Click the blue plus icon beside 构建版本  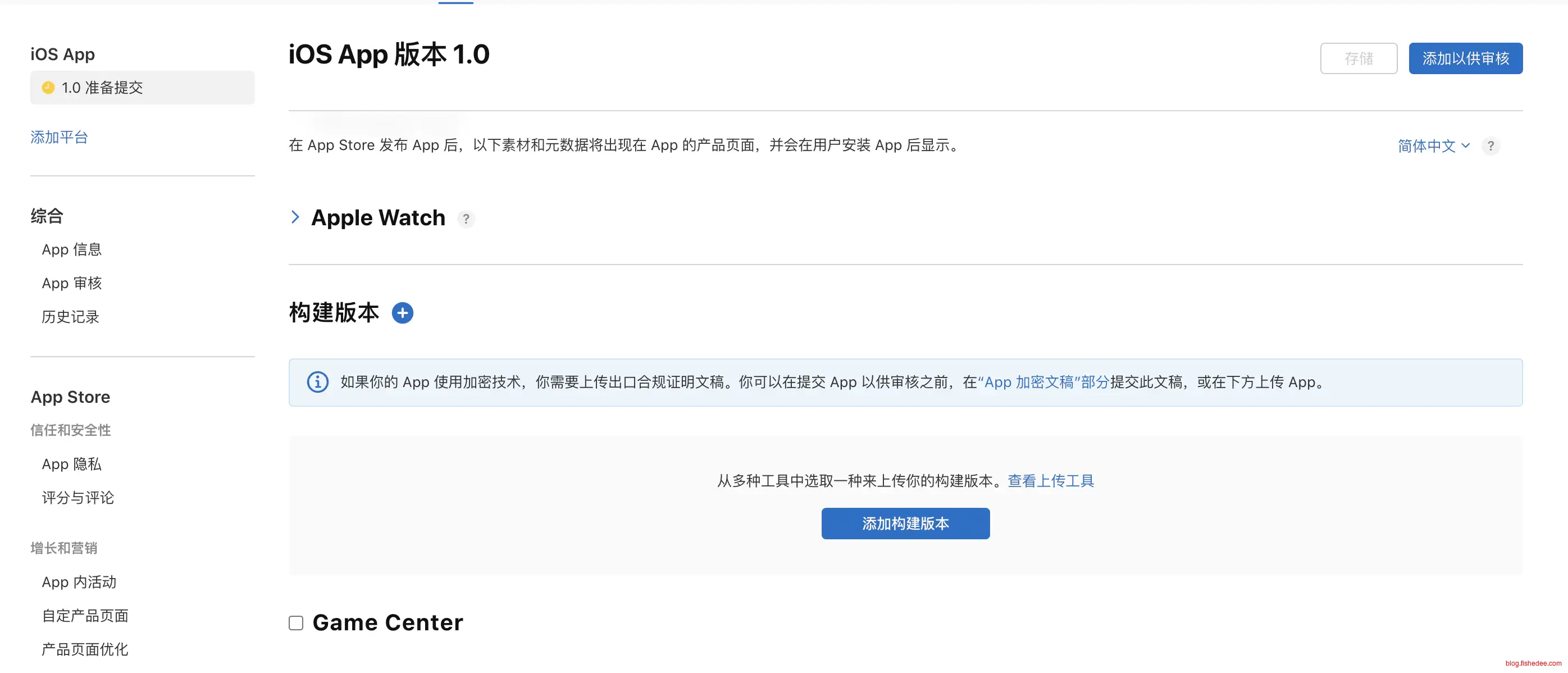coord(402,313)
